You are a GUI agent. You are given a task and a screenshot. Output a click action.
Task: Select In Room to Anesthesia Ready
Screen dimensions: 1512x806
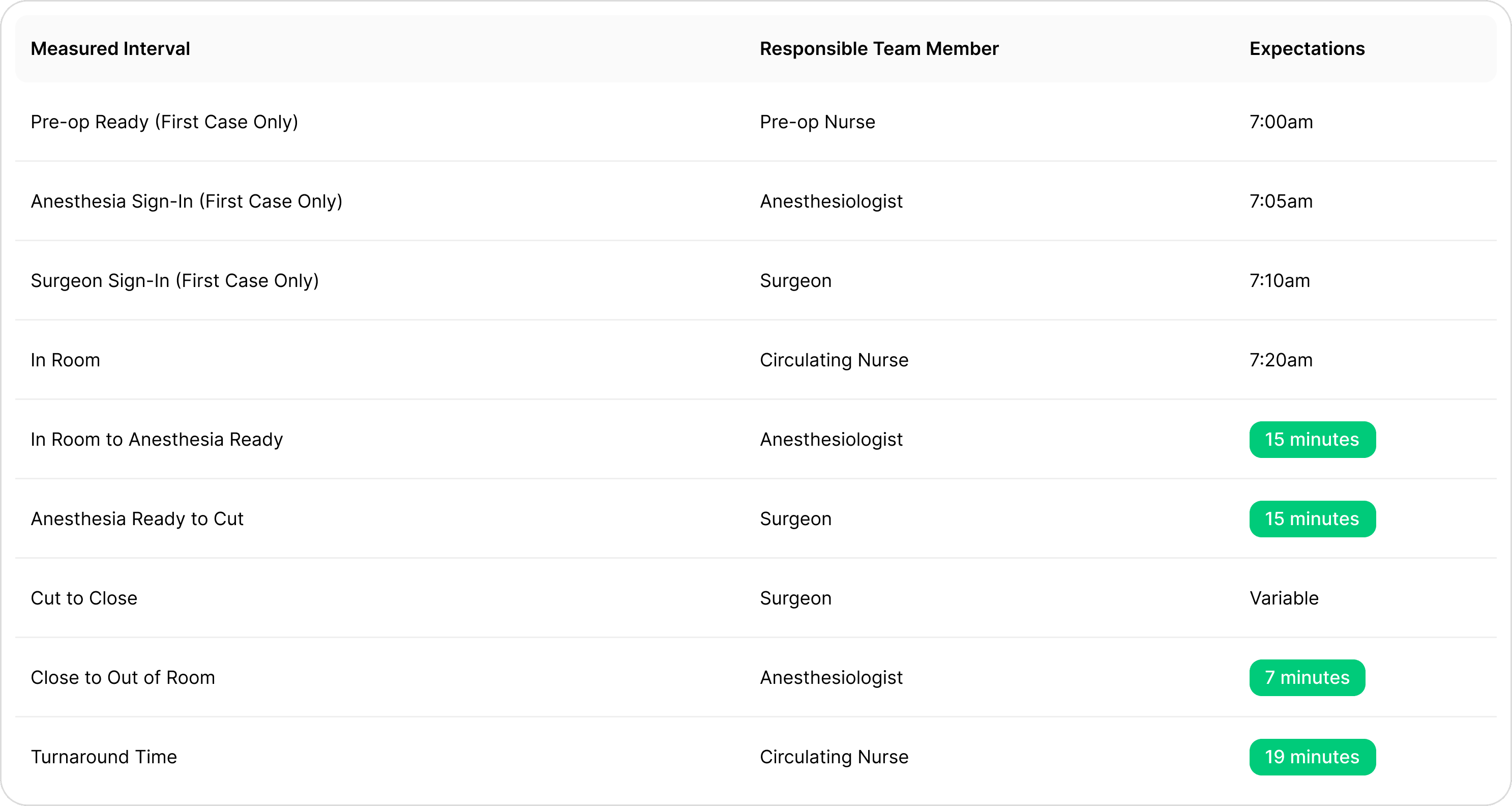(157, 440)
